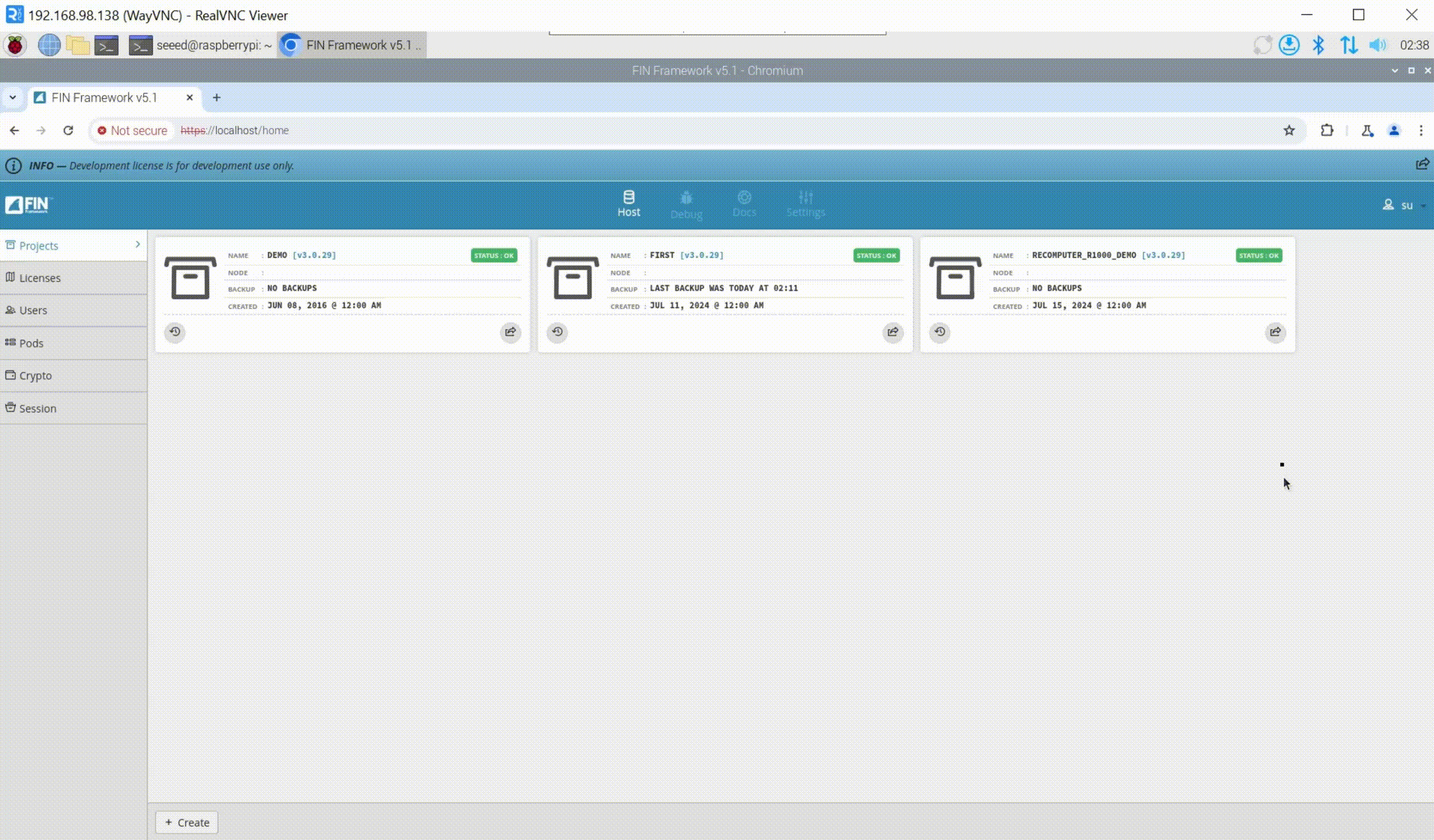
Task: Click the export icon on FIRST project card
Action: pyautogui.click(x=893, y=332)
